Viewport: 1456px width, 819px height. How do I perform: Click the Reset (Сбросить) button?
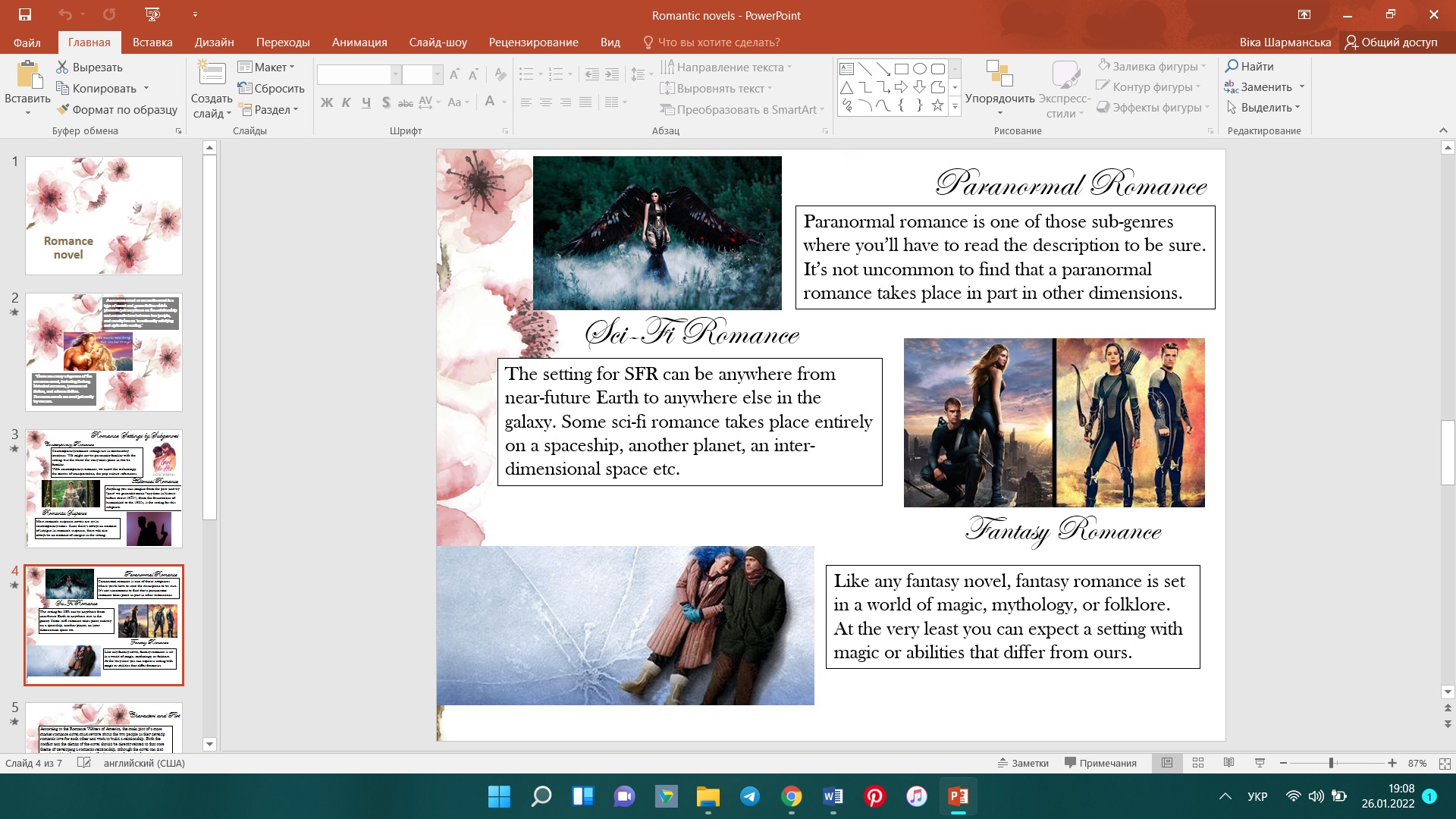[271, 88]
